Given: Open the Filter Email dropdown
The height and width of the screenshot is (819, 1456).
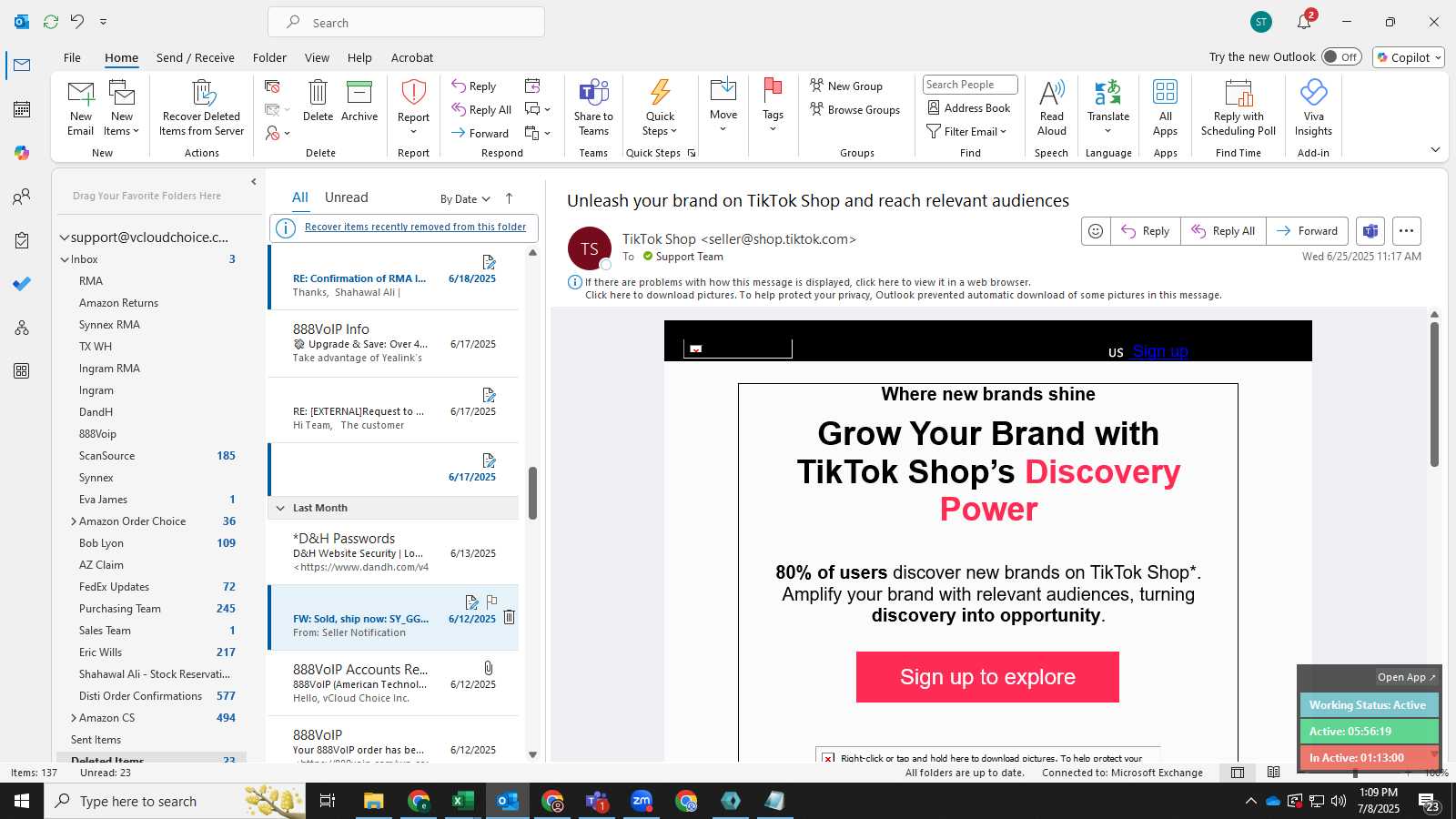Looking at the screenshot, I should [966, 132].
